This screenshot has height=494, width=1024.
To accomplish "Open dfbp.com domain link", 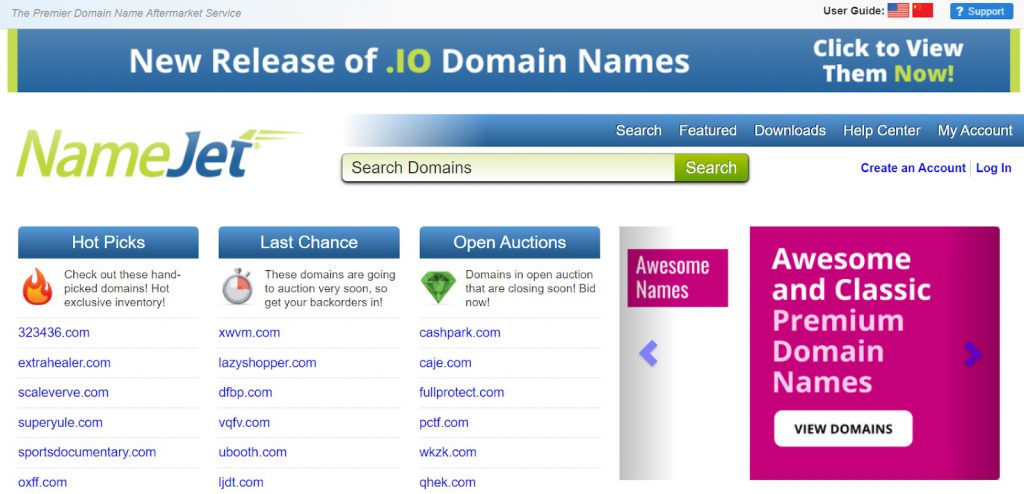I will coord(246,393).
